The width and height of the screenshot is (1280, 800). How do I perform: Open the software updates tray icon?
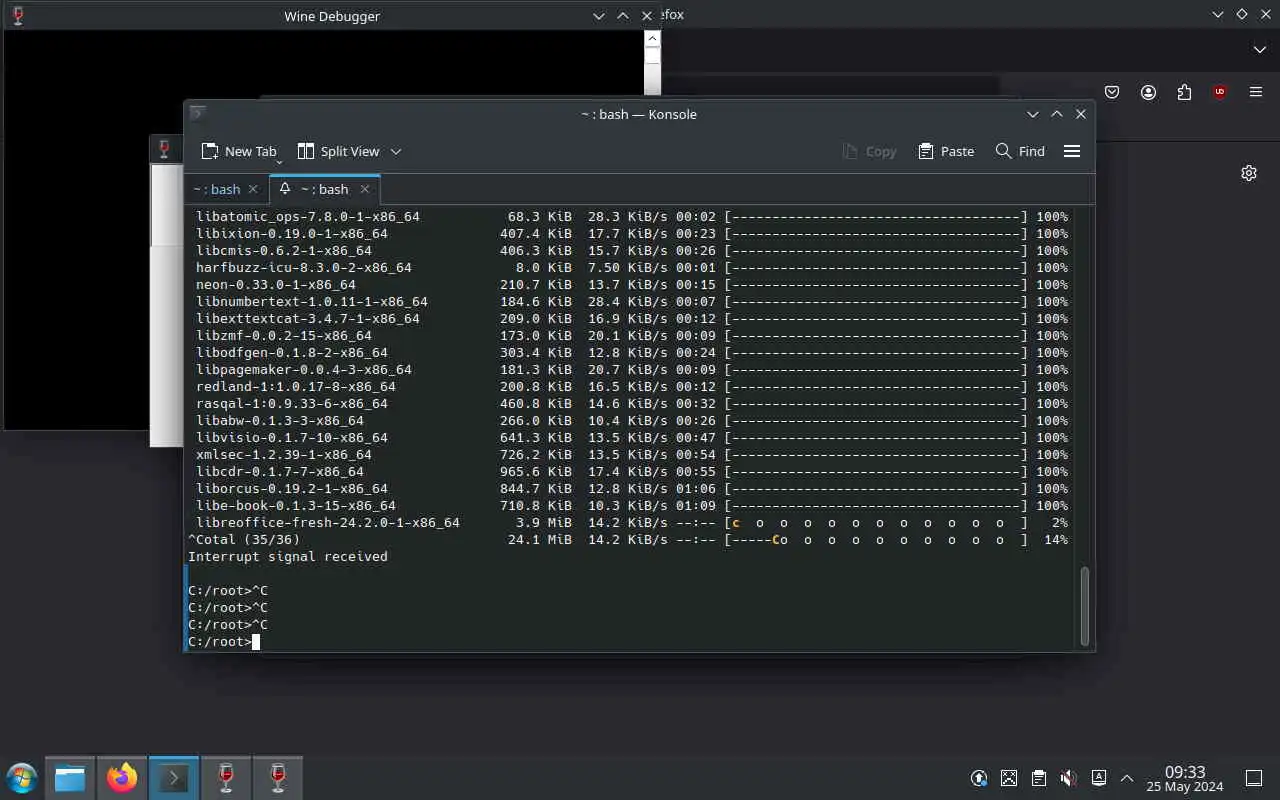pyautogui.click(x=979, y=778)
